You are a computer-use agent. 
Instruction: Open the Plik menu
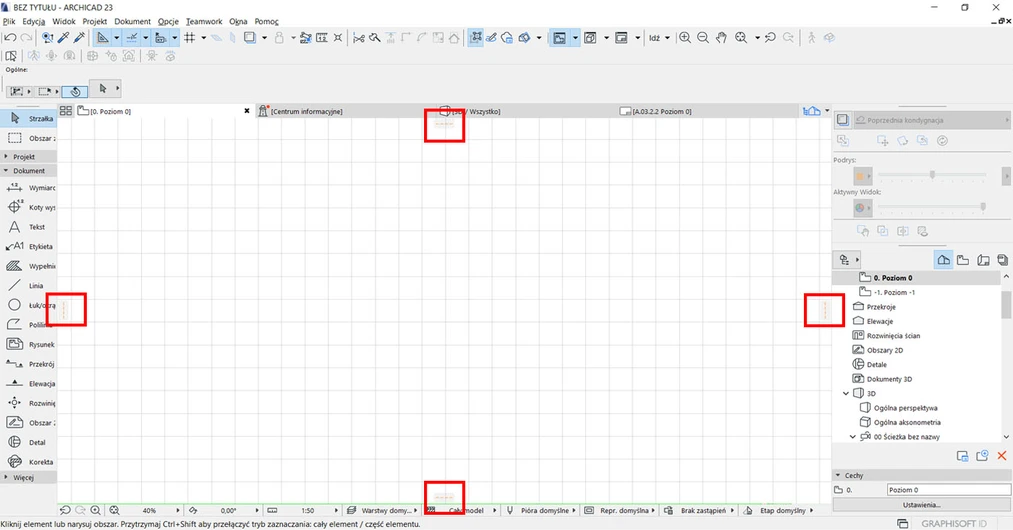tap(9, 21)
